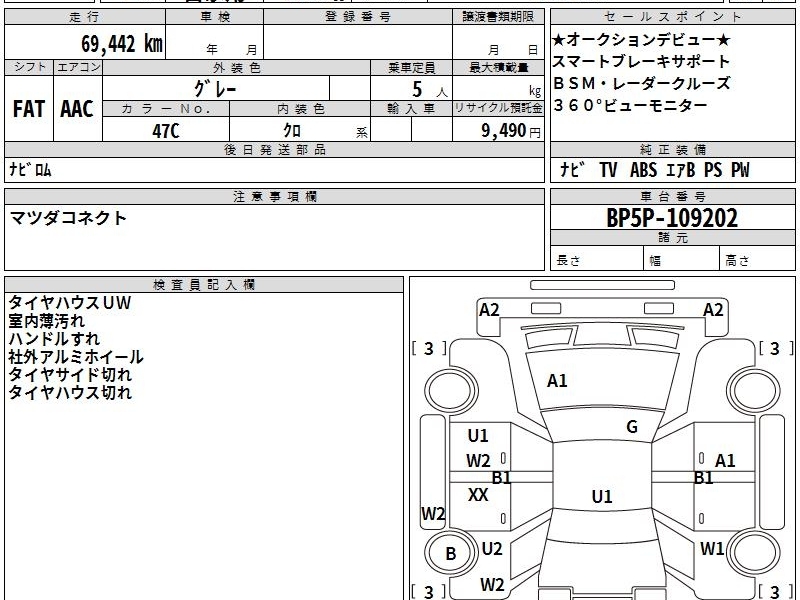
Task: Select the 内装色 header
Action: [x=300, y=109]
